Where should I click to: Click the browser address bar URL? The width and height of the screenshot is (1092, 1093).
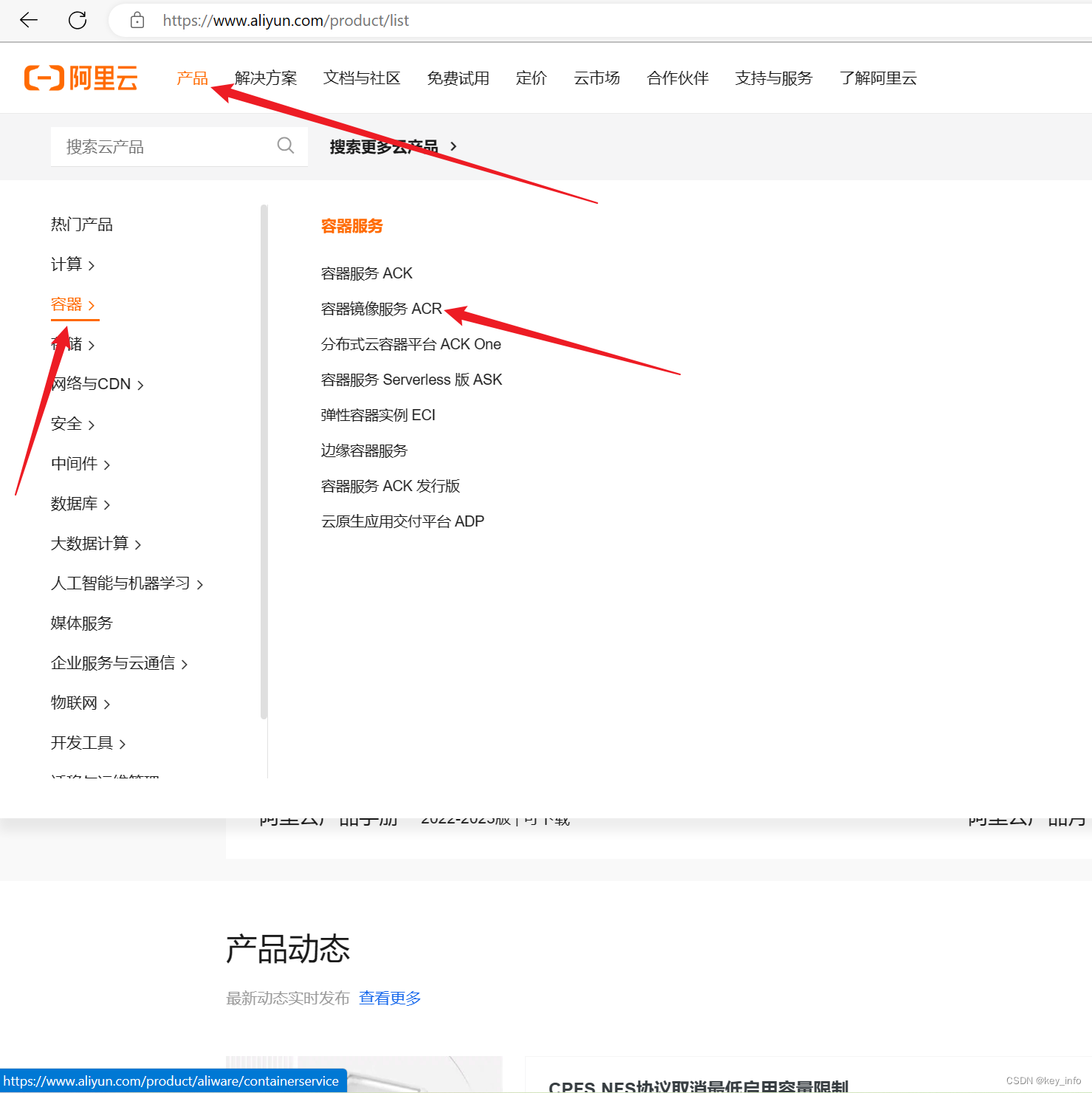tap(286, 21)
